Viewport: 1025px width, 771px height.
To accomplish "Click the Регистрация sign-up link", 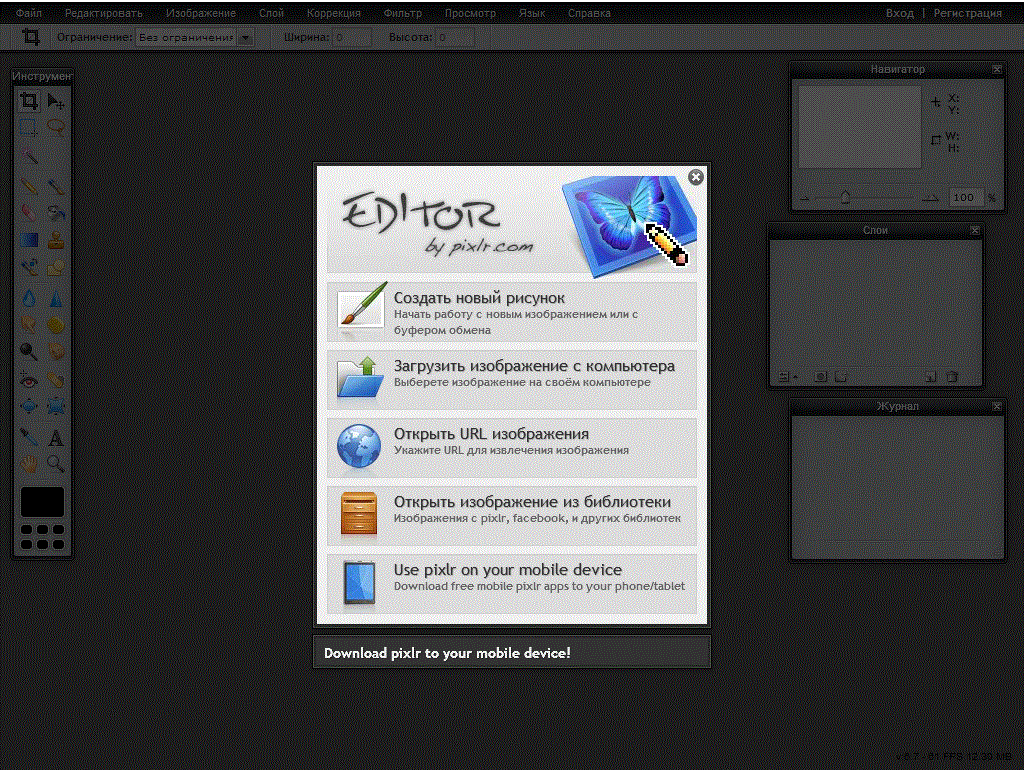I will [967, 12].
